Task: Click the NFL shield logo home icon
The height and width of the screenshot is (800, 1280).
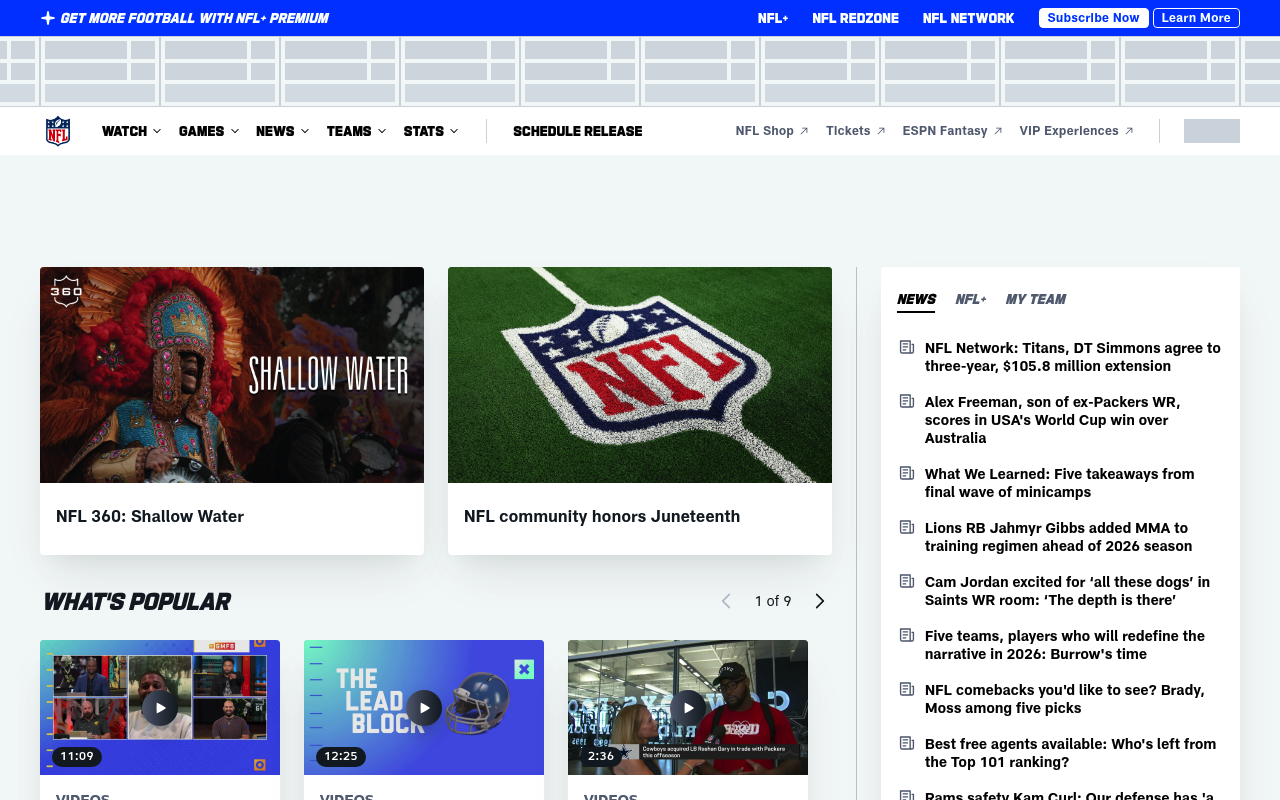Action: tap(58, 131)
